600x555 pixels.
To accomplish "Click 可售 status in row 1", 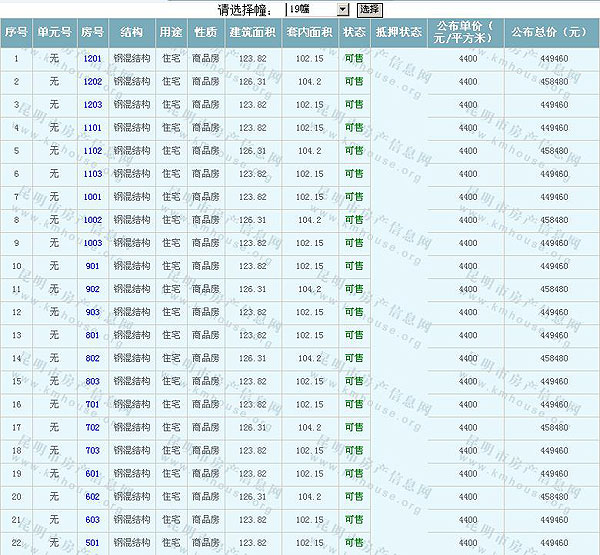I will [354, 59].
